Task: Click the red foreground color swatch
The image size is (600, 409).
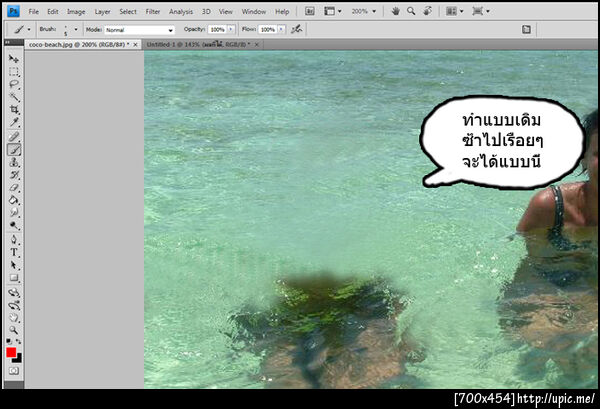Action: (x=11, y=352)
